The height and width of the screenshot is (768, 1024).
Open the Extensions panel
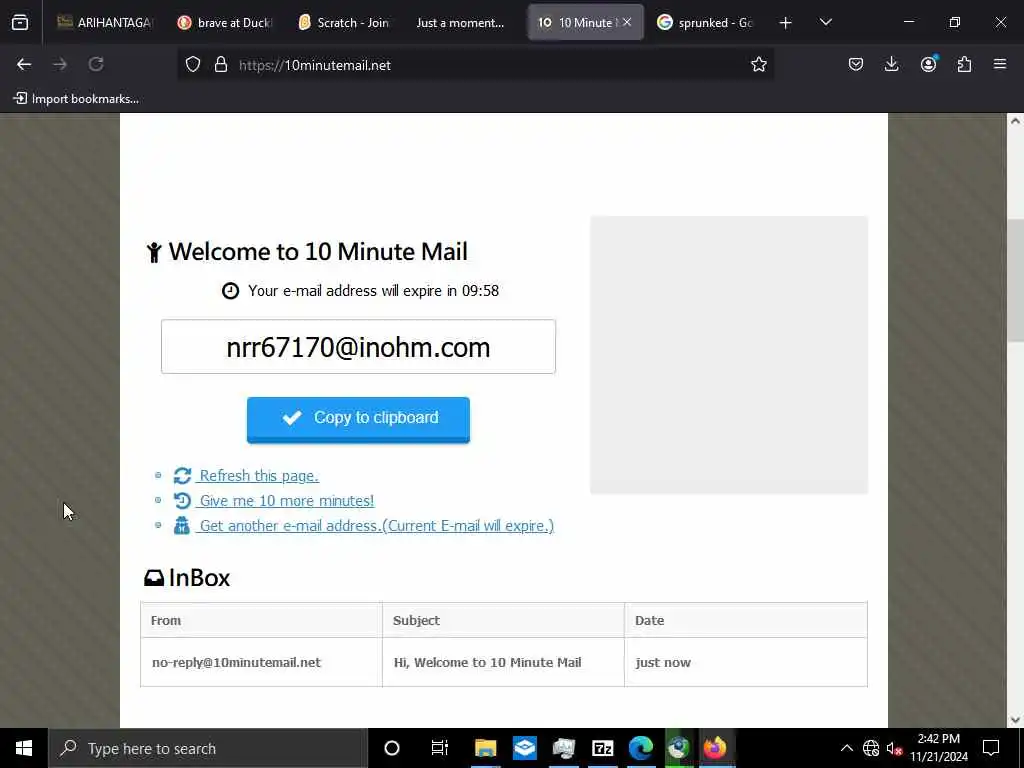(x=964, y=64)
